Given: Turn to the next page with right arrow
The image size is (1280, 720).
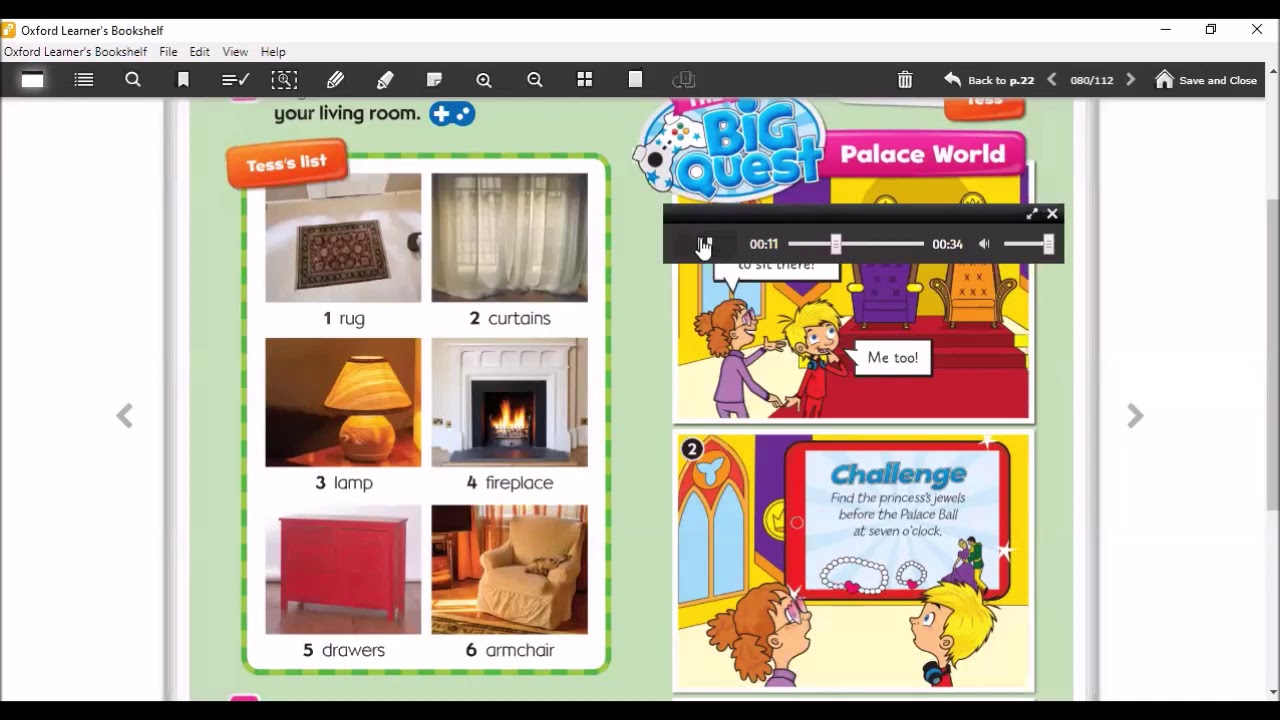Looking at the screenshot, I should pos(1135,416).
